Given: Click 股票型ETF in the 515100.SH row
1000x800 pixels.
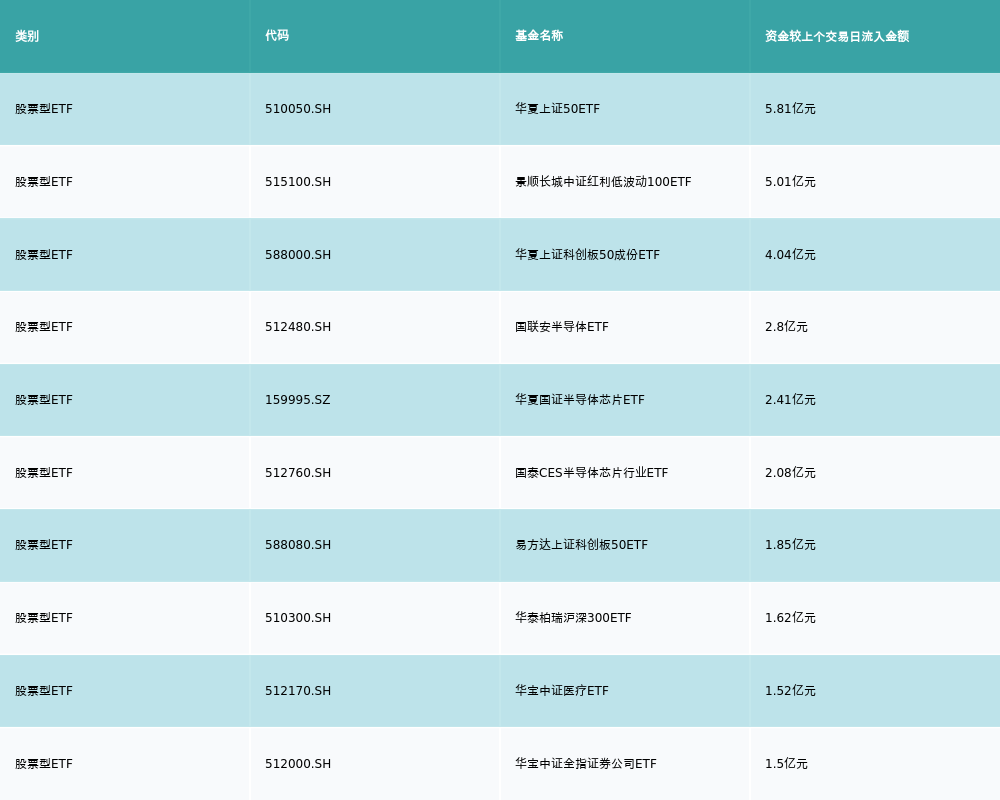Looking at the screenshot, I should click(x=44, y=182).
